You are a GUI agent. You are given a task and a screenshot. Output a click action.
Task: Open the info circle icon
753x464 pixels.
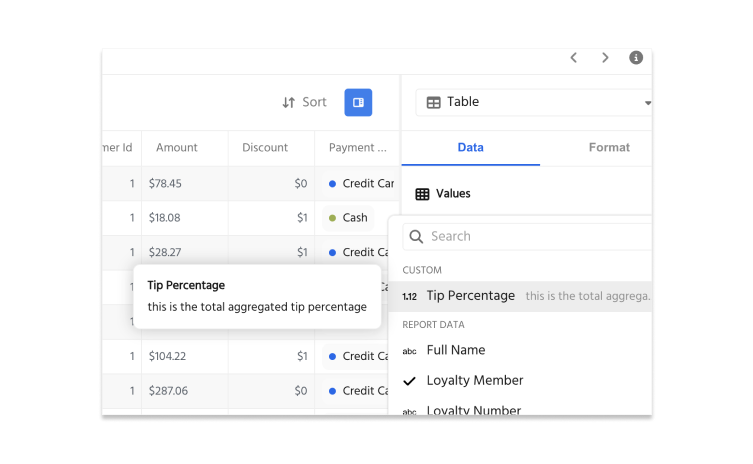636,58
